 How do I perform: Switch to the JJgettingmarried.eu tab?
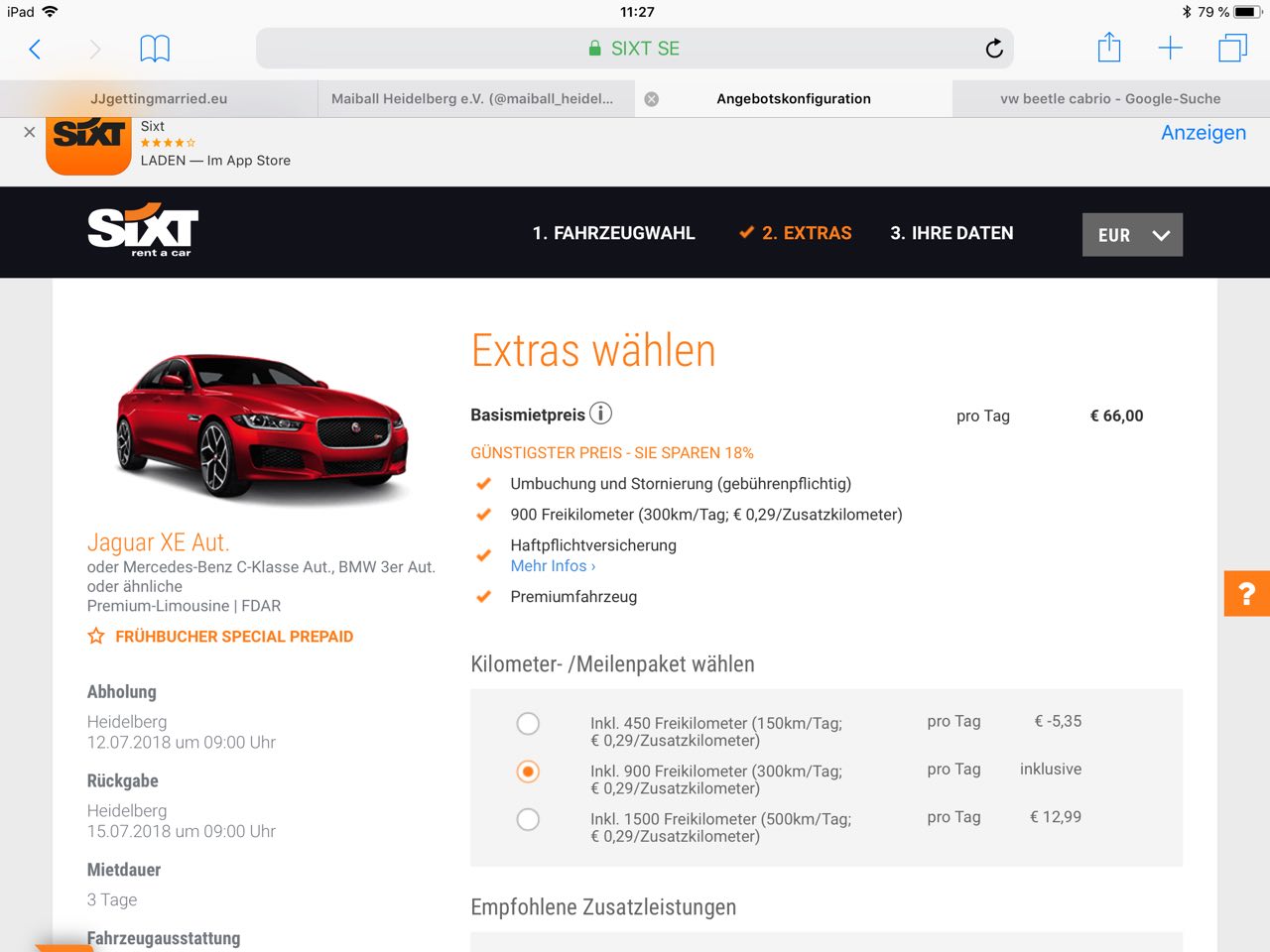[x=159, y=99]
